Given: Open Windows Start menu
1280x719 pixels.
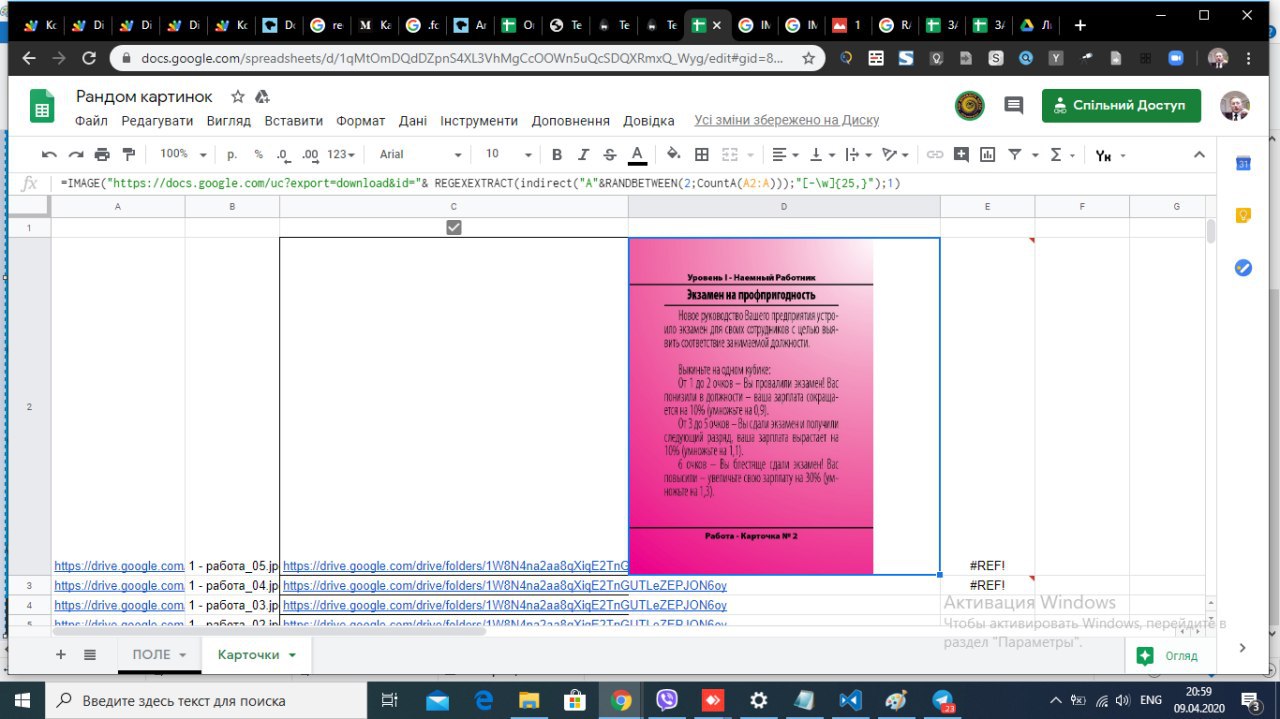Looking at the screenshot, I should point(21,700).
